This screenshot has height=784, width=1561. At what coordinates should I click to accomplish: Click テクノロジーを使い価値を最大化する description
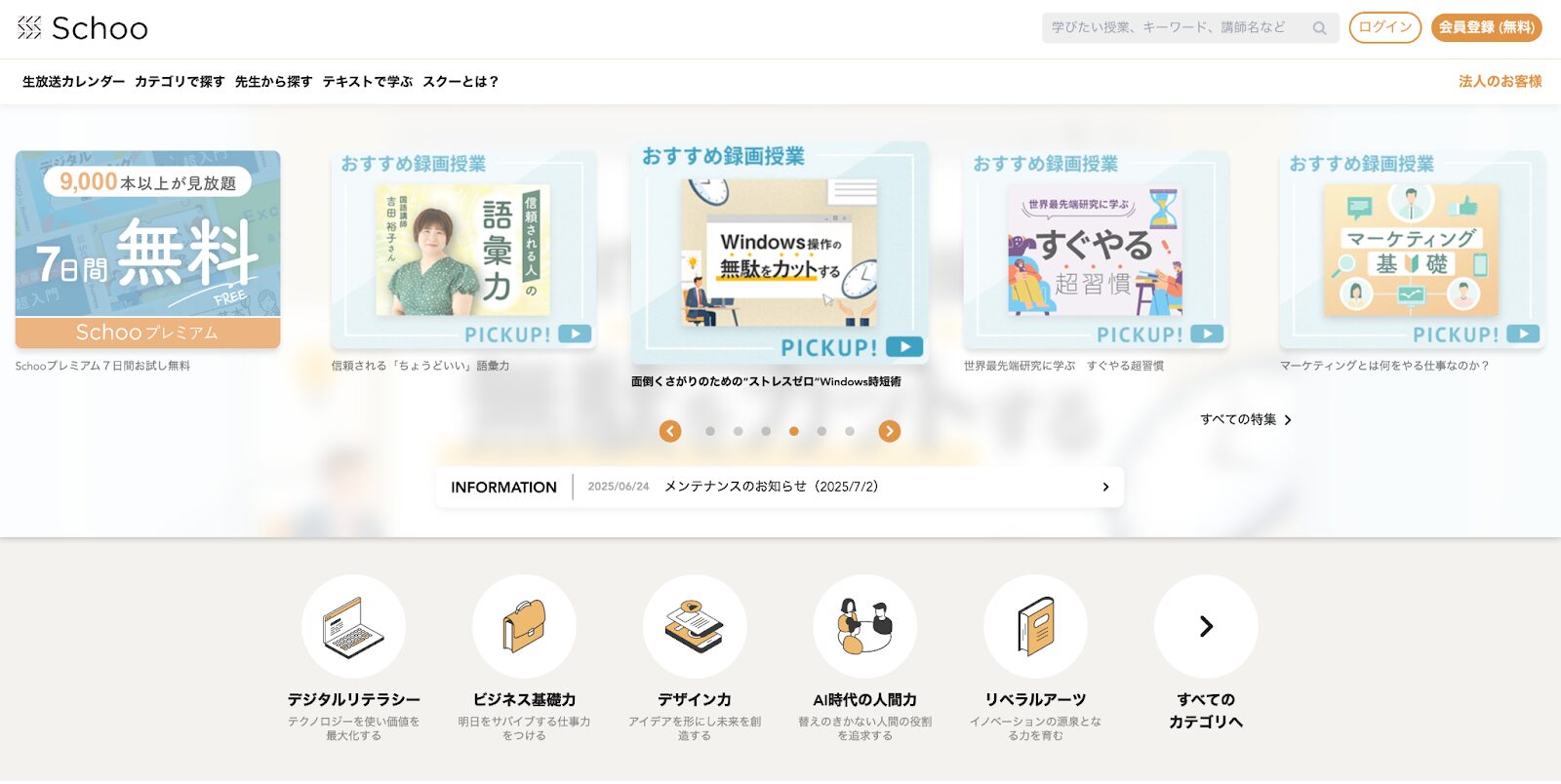coord(353,728)
